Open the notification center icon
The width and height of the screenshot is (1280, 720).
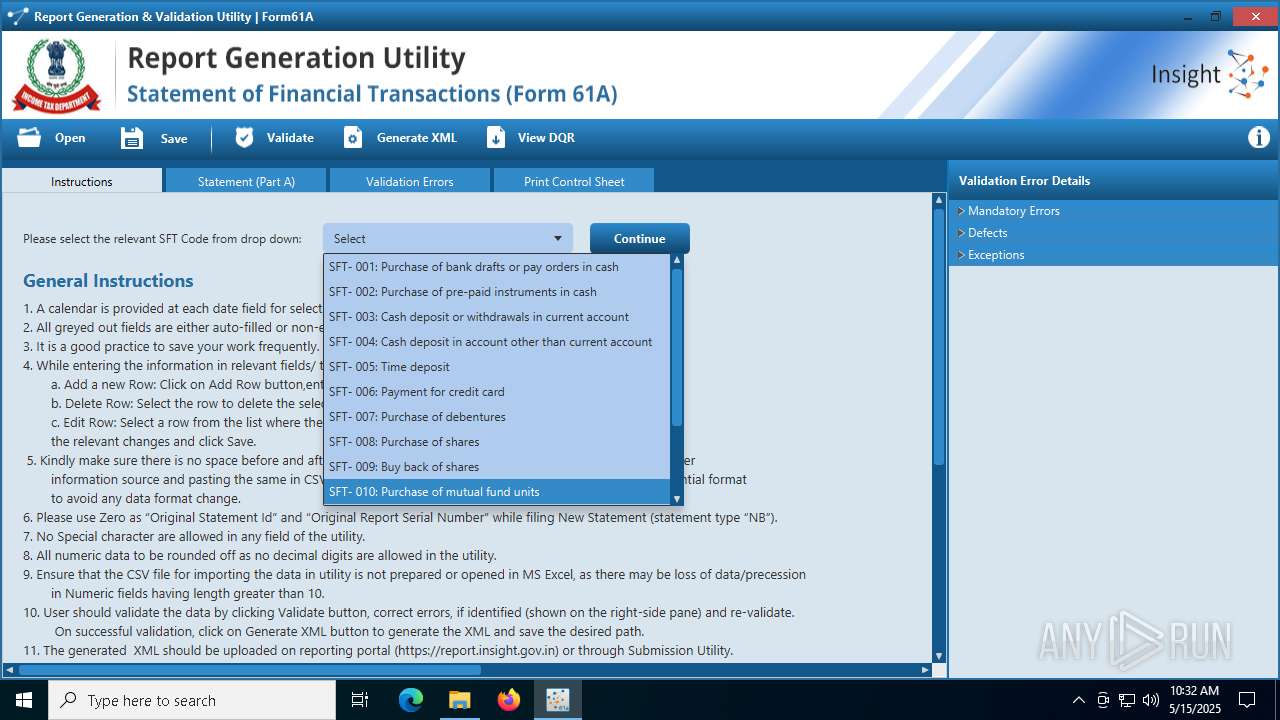click(1247, 700)
